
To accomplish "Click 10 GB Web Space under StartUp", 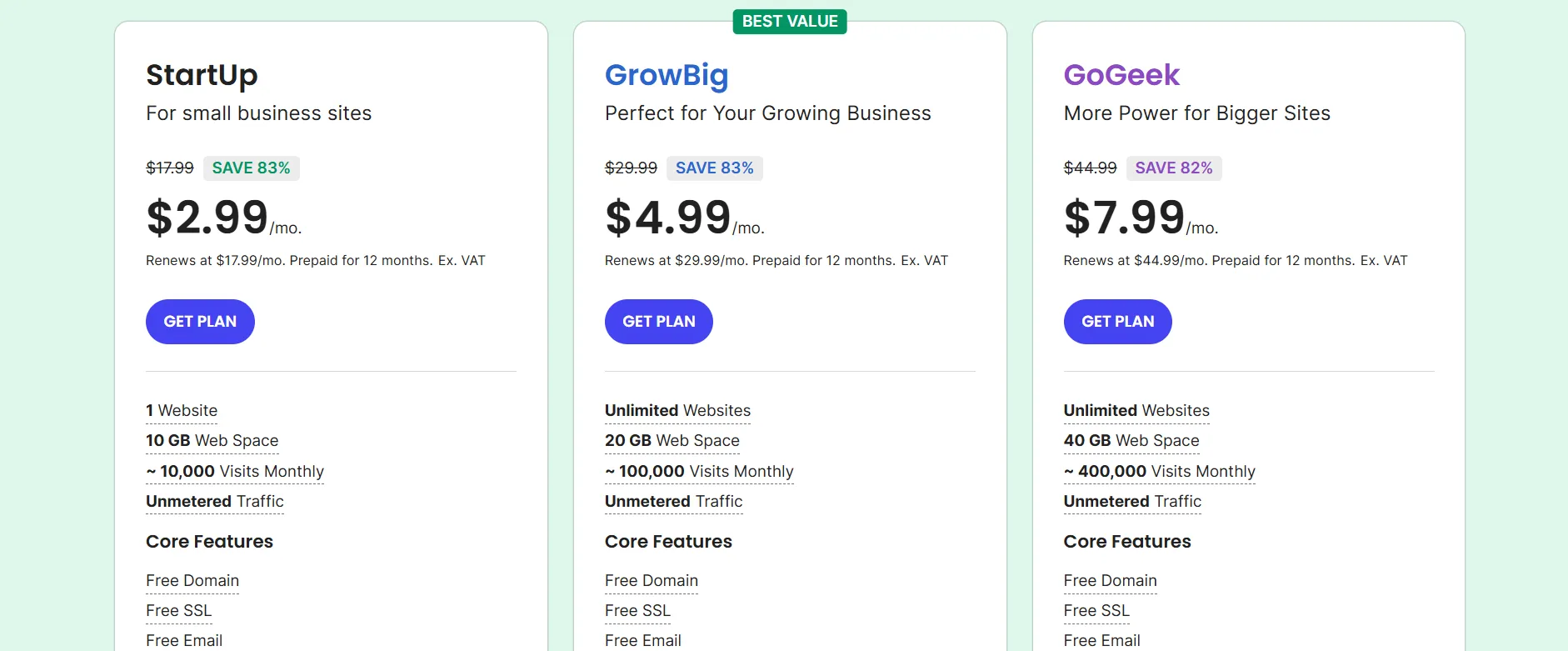I will coord(212,440).
